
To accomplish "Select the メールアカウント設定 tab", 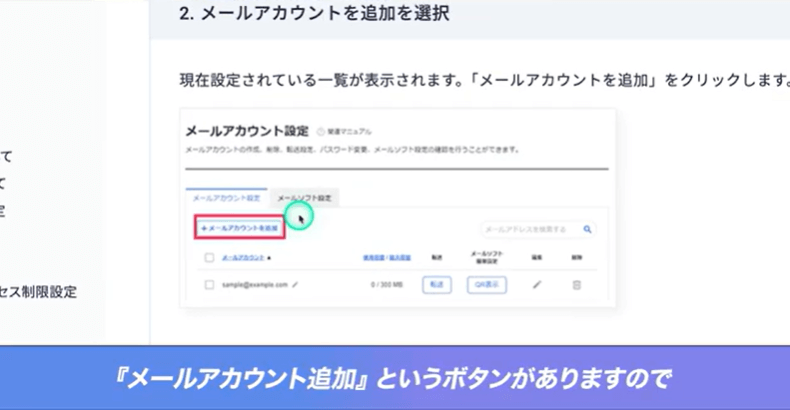I will [x=226, y=198].
